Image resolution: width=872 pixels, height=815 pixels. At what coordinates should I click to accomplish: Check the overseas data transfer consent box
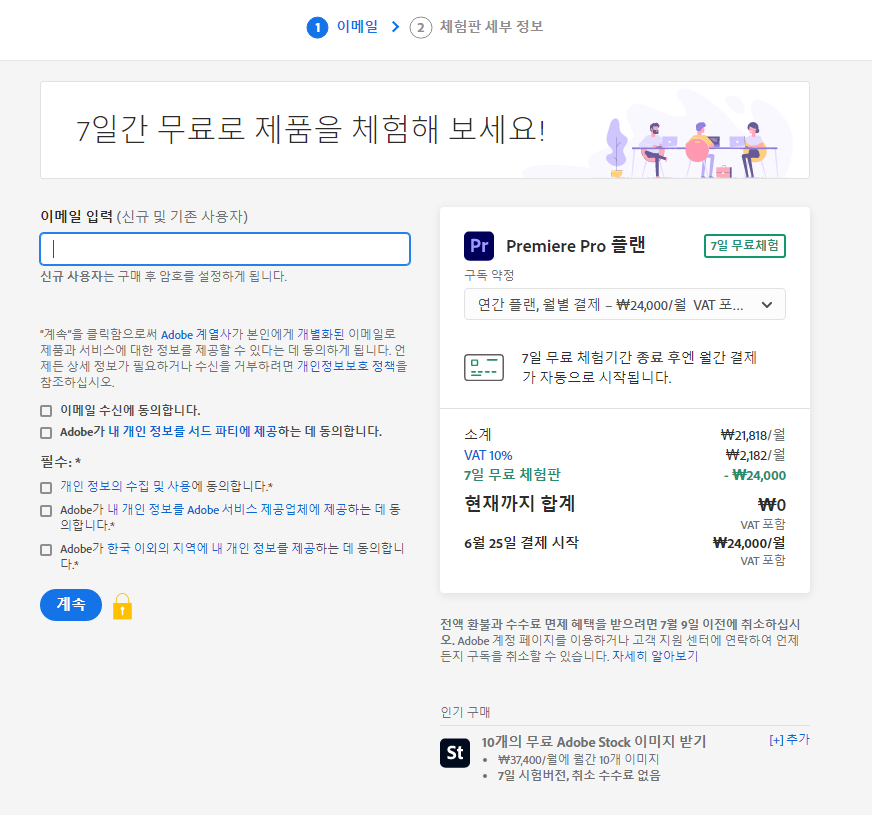pyautogui.click(x=46, y=550)
